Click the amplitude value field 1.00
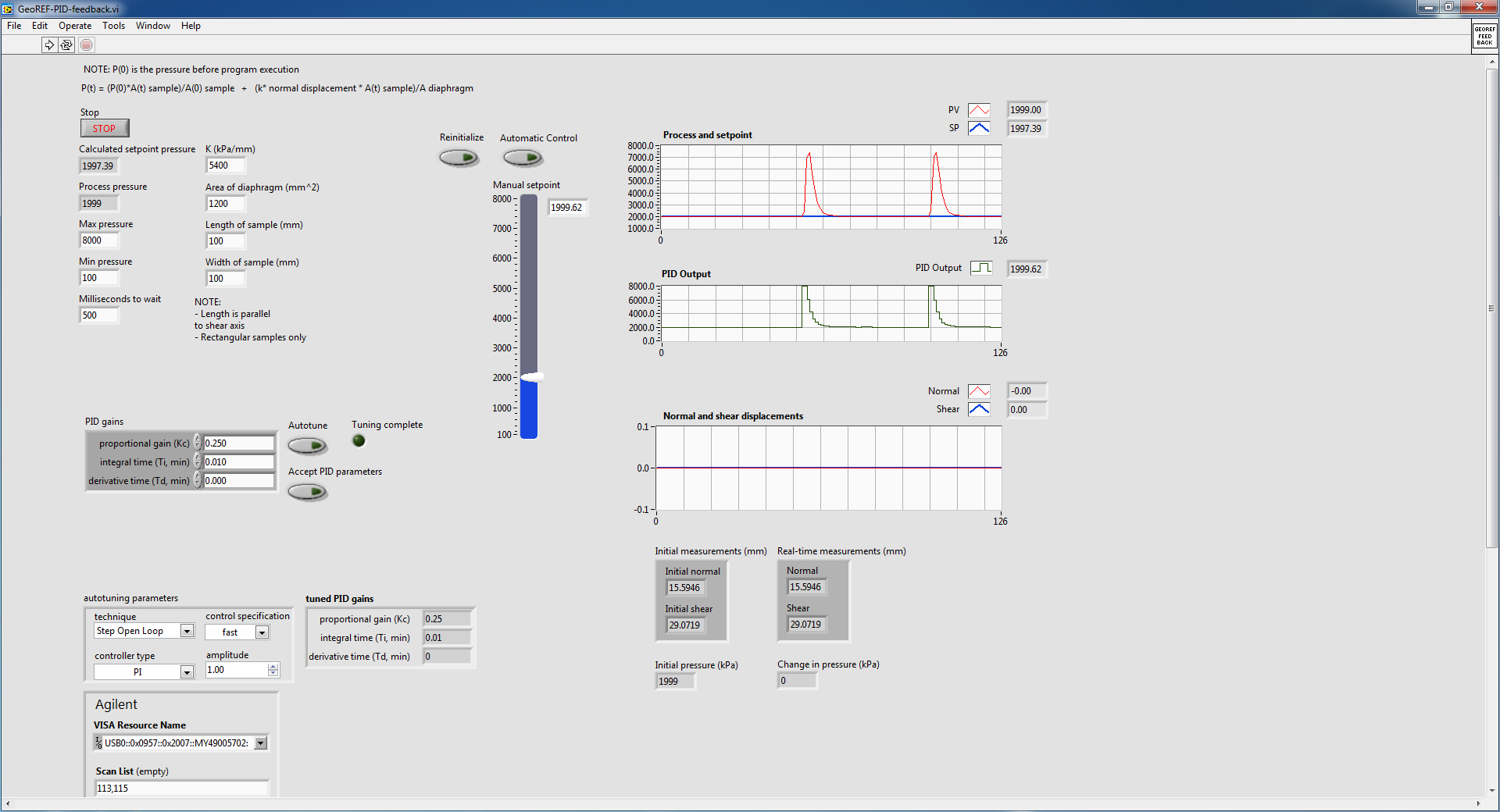The image size is (1500, 812). [x=237, y=670]
